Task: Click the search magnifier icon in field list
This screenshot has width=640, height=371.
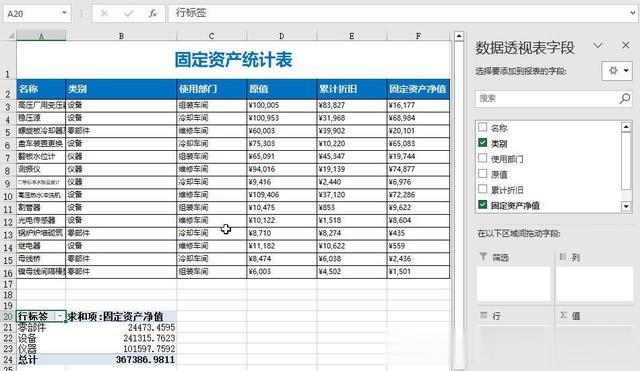Action: point(624,98)
